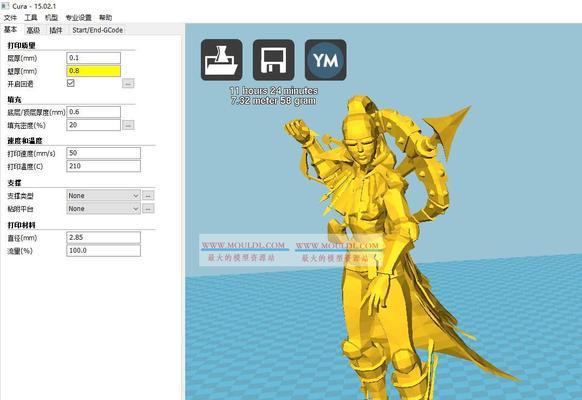Click the layer height field showing 0.1
Image resolution: width=582 pixels, height=400 pixels.
point(94,58)
